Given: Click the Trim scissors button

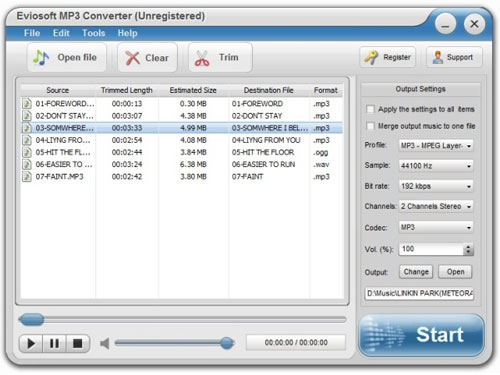Looking at the screenshot, I should [220, 57].
